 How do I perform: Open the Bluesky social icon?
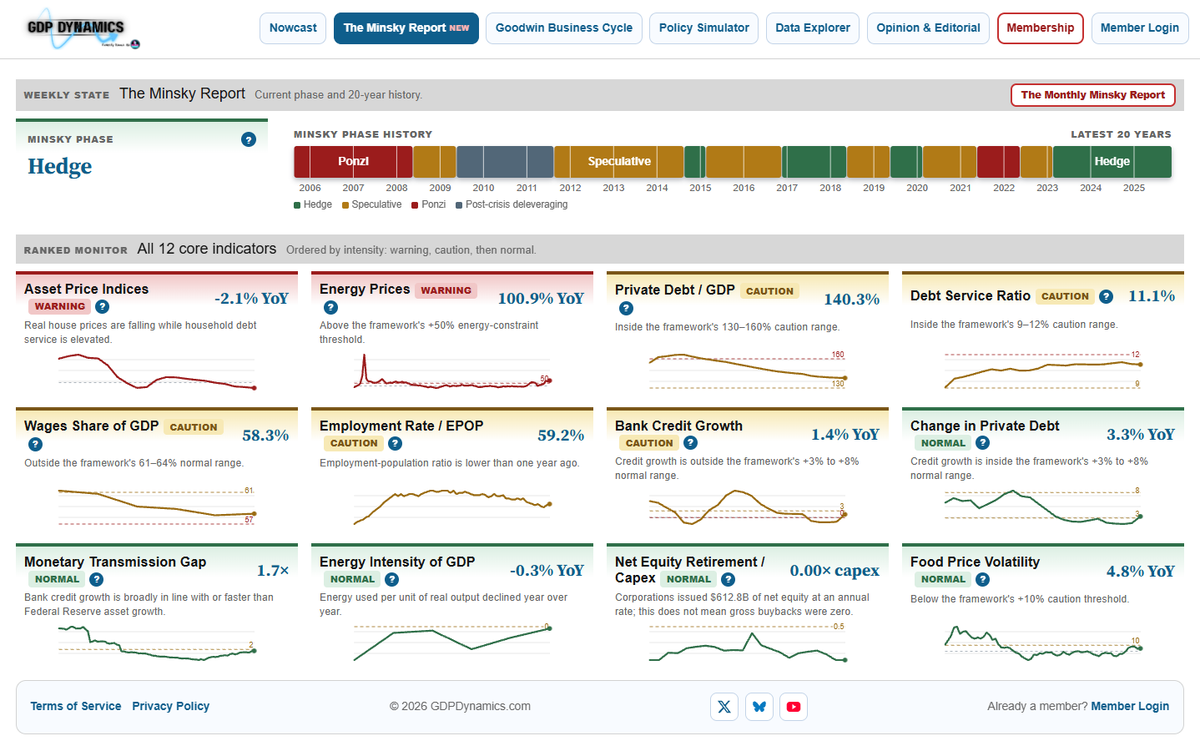coord(759,706)
